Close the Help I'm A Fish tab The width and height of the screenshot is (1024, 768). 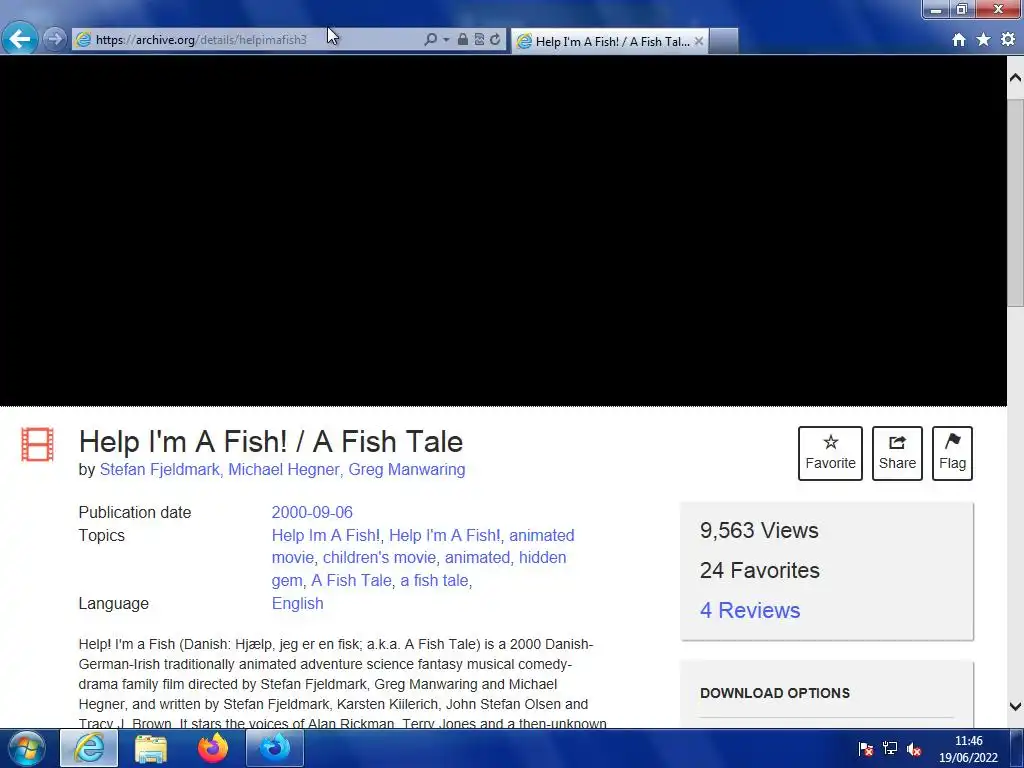pos(699,41)
